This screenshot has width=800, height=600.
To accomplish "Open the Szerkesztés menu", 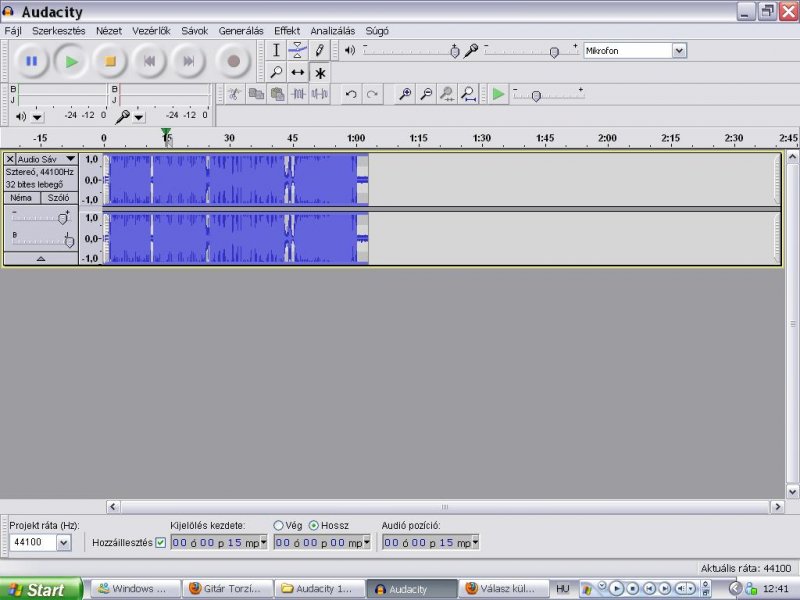I will 59,31.
